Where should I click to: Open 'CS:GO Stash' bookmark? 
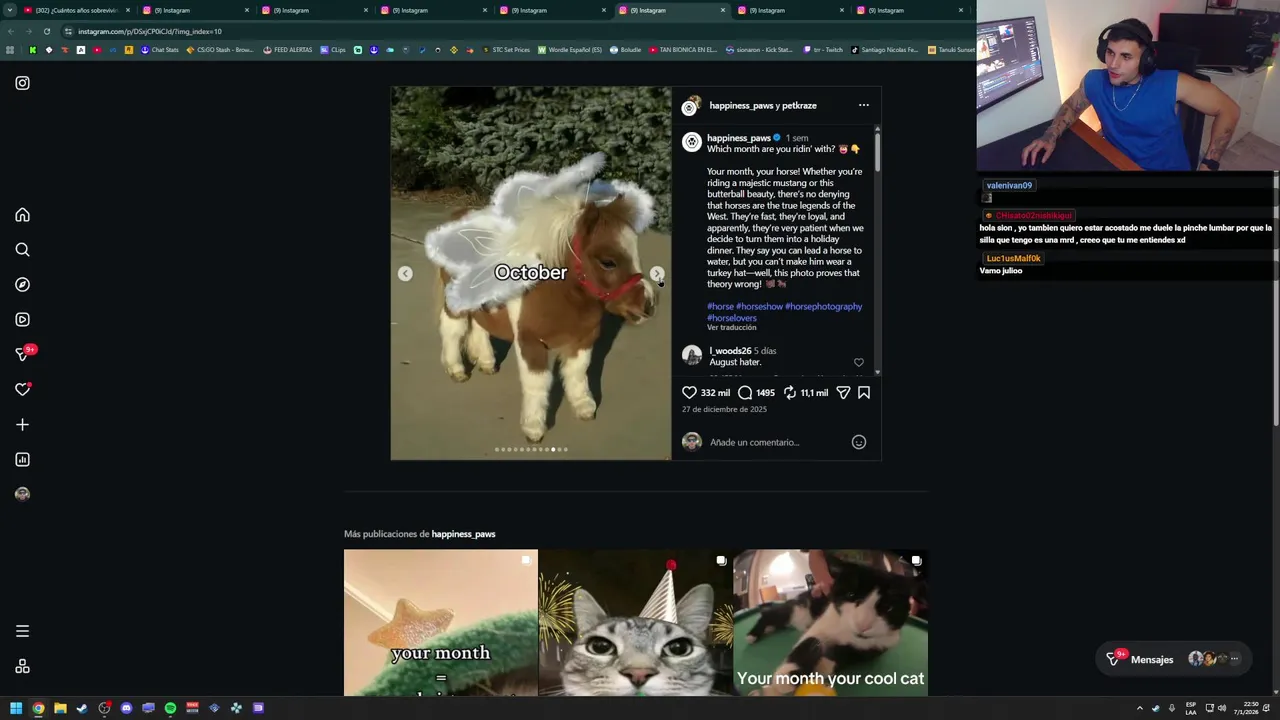pos(220,50)
